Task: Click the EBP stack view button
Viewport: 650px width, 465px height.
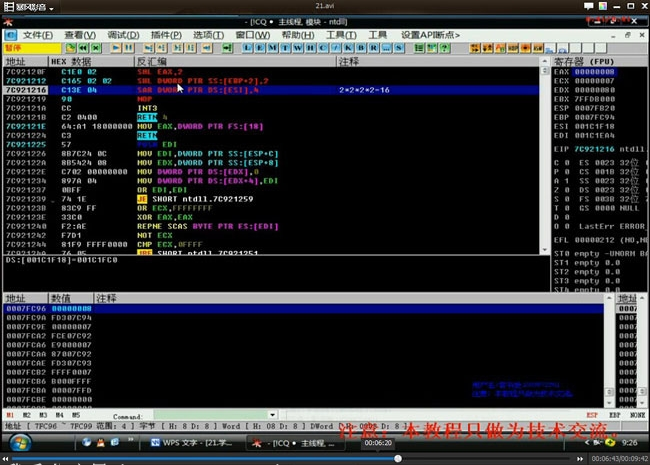Action: point(614,415)
